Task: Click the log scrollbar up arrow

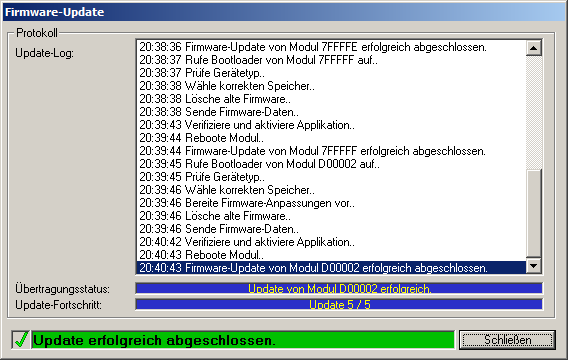Action: [x=534, y=48]
